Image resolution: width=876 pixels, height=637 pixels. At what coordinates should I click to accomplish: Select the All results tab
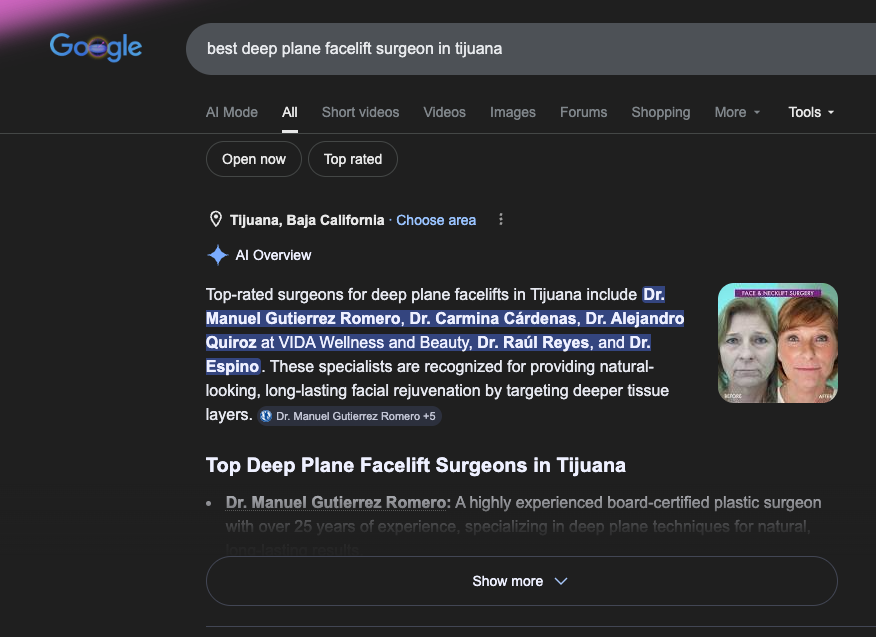tap(289, 112)
